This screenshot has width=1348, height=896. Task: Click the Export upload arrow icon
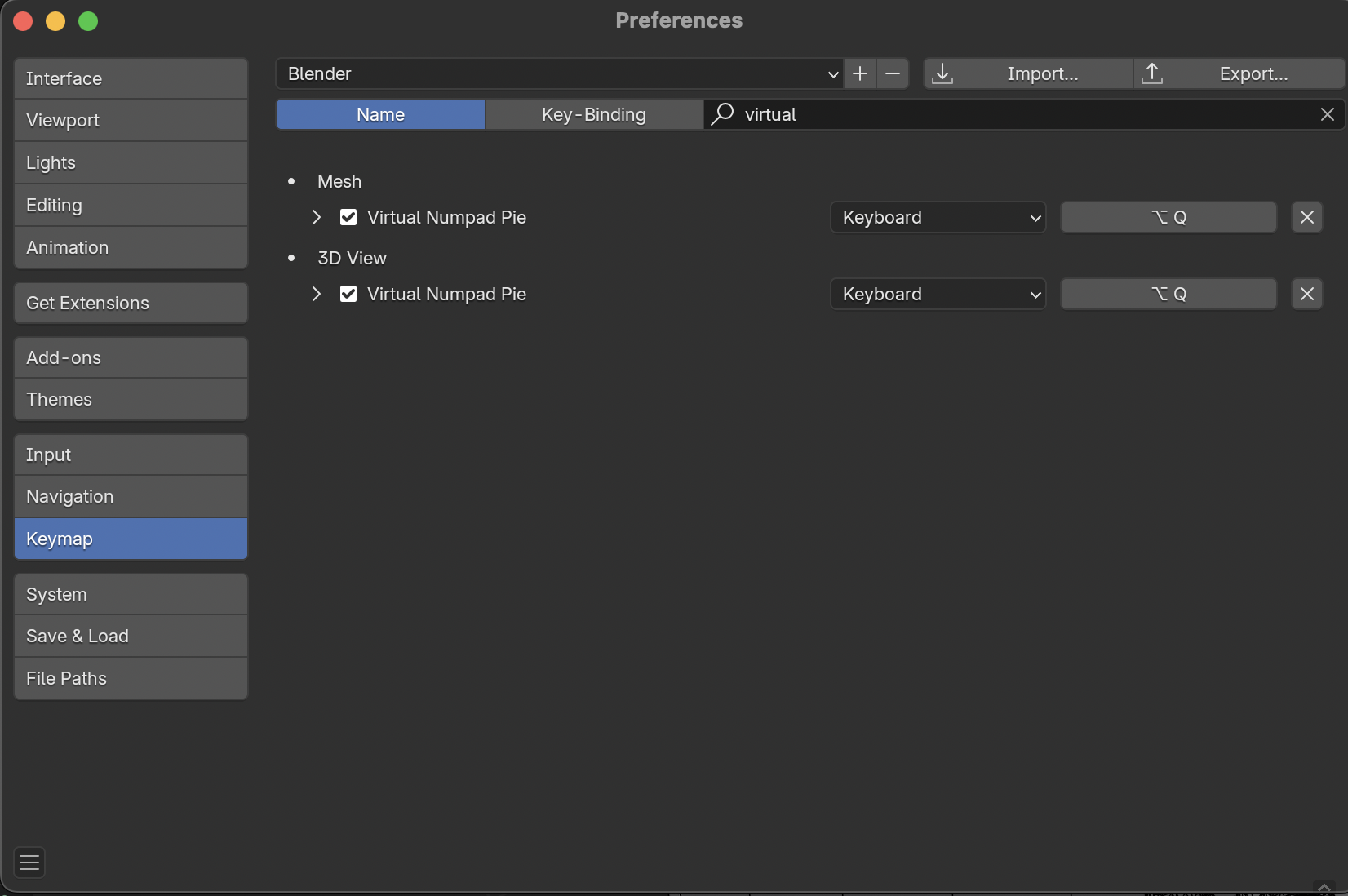pos(1152,73)
